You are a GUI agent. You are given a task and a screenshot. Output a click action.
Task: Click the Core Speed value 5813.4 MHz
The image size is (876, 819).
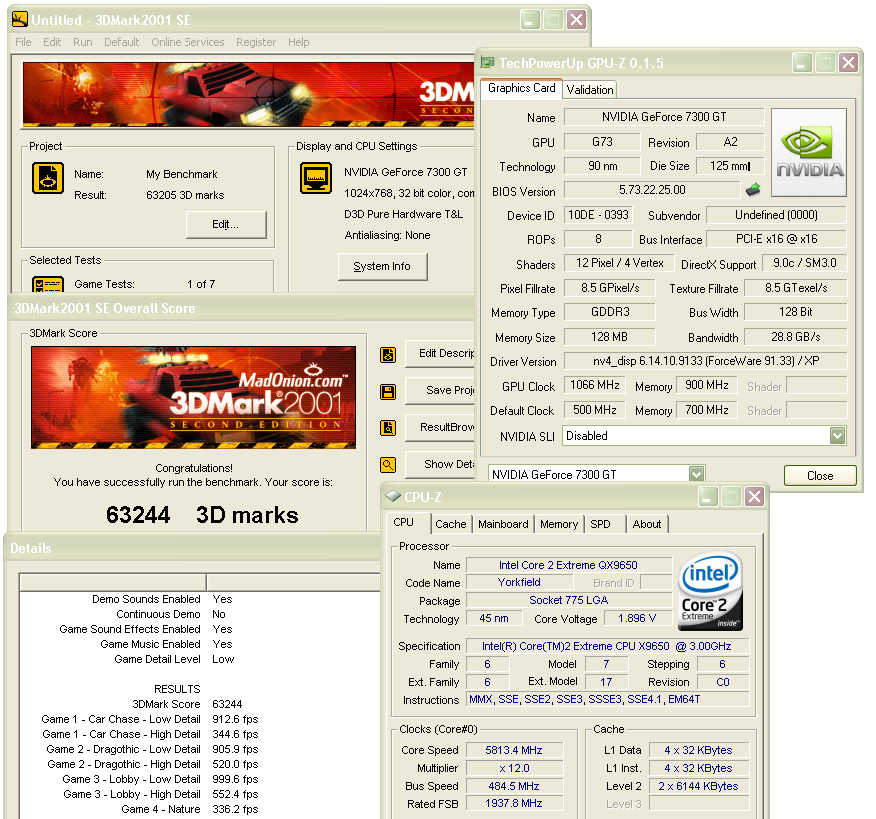(x=514, y=750)
